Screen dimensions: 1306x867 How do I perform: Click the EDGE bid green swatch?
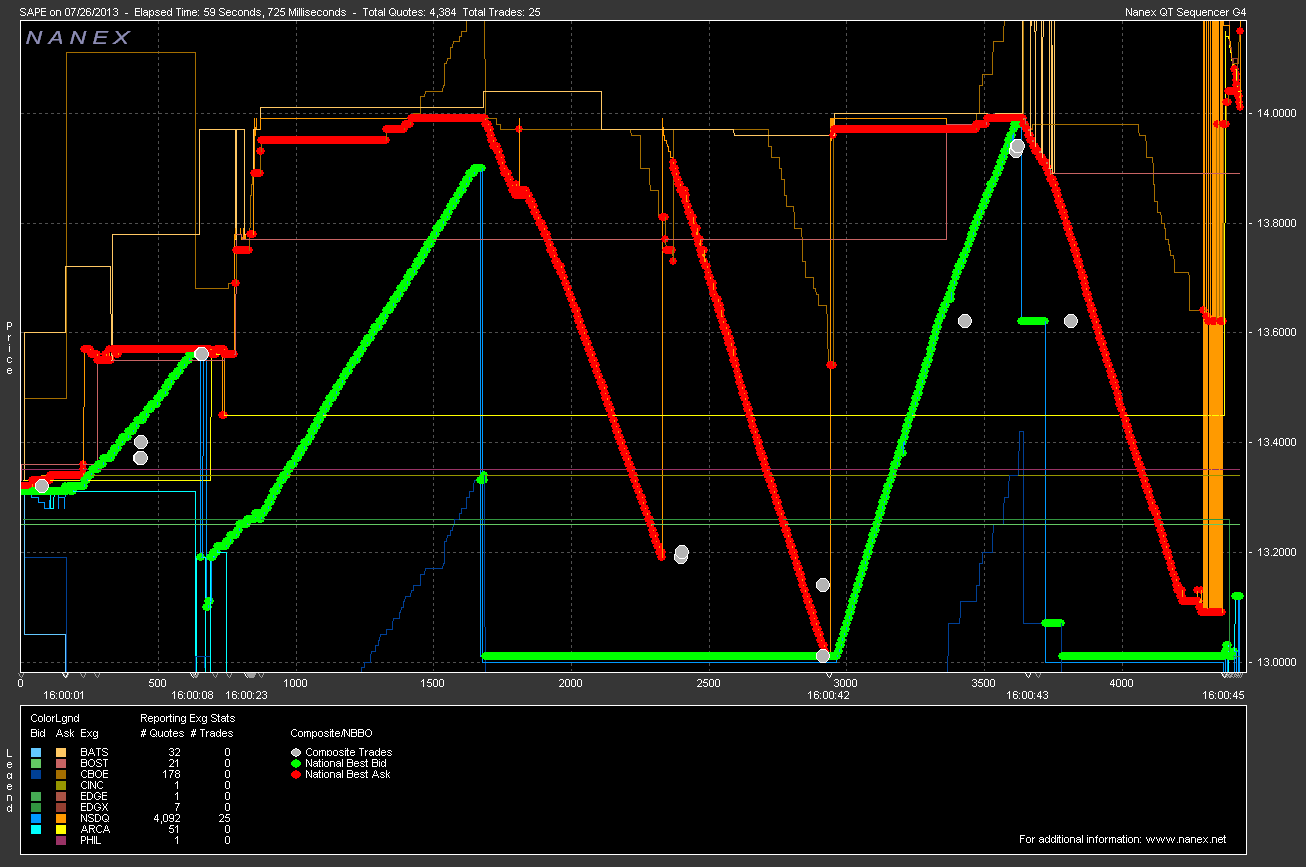click(36, 796)
